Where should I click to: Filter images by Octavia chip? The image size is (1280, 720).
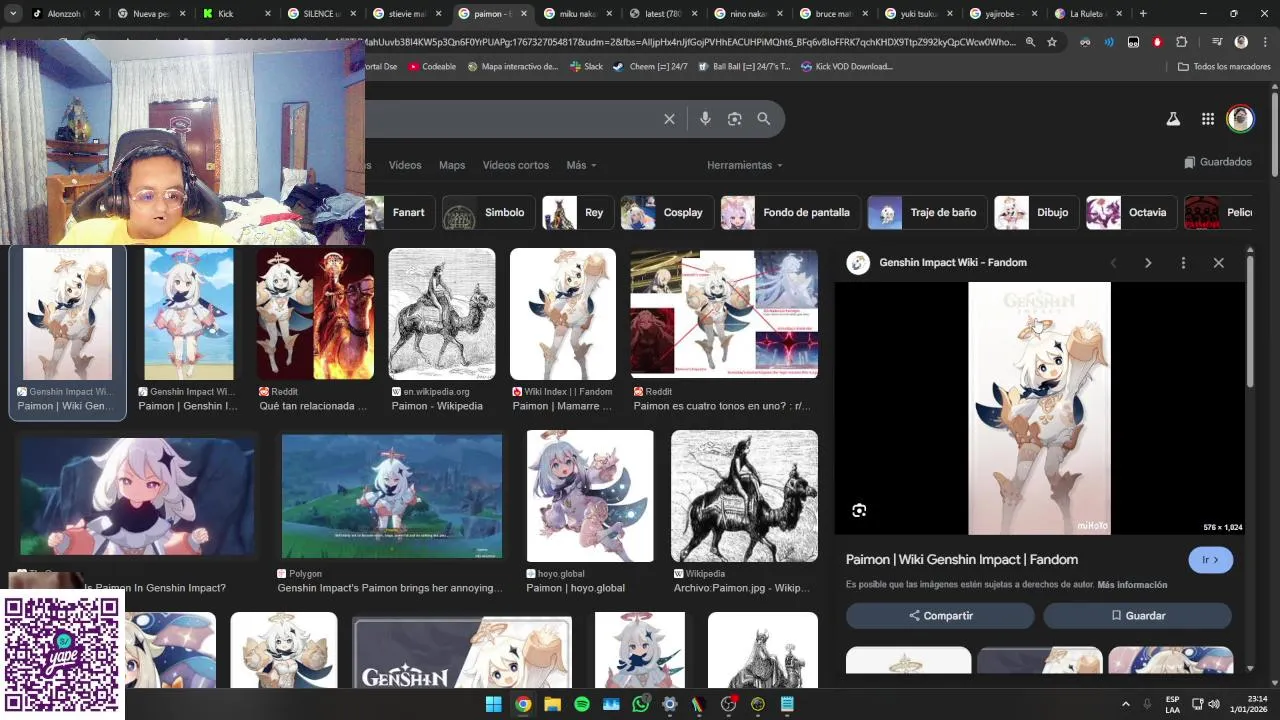(x=1132, y=213)
